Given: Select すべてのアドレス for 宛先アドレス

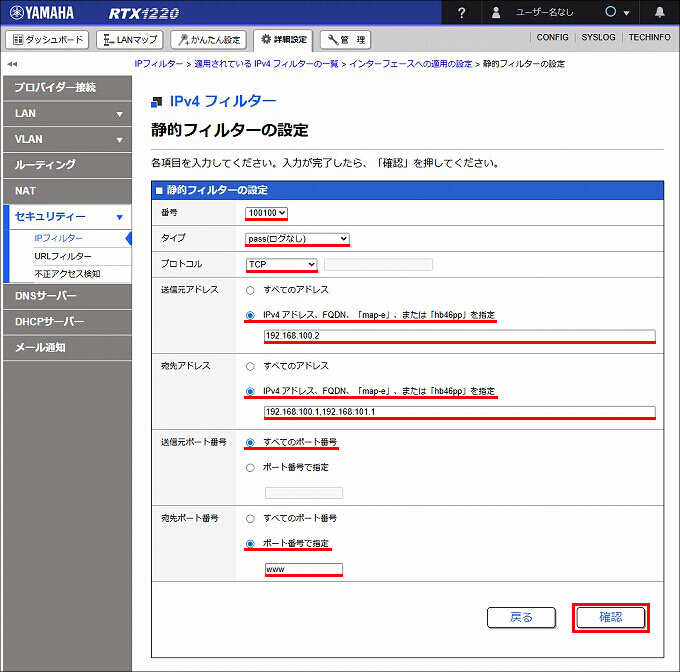Looking at the screenshot, I should click(250, 367).
